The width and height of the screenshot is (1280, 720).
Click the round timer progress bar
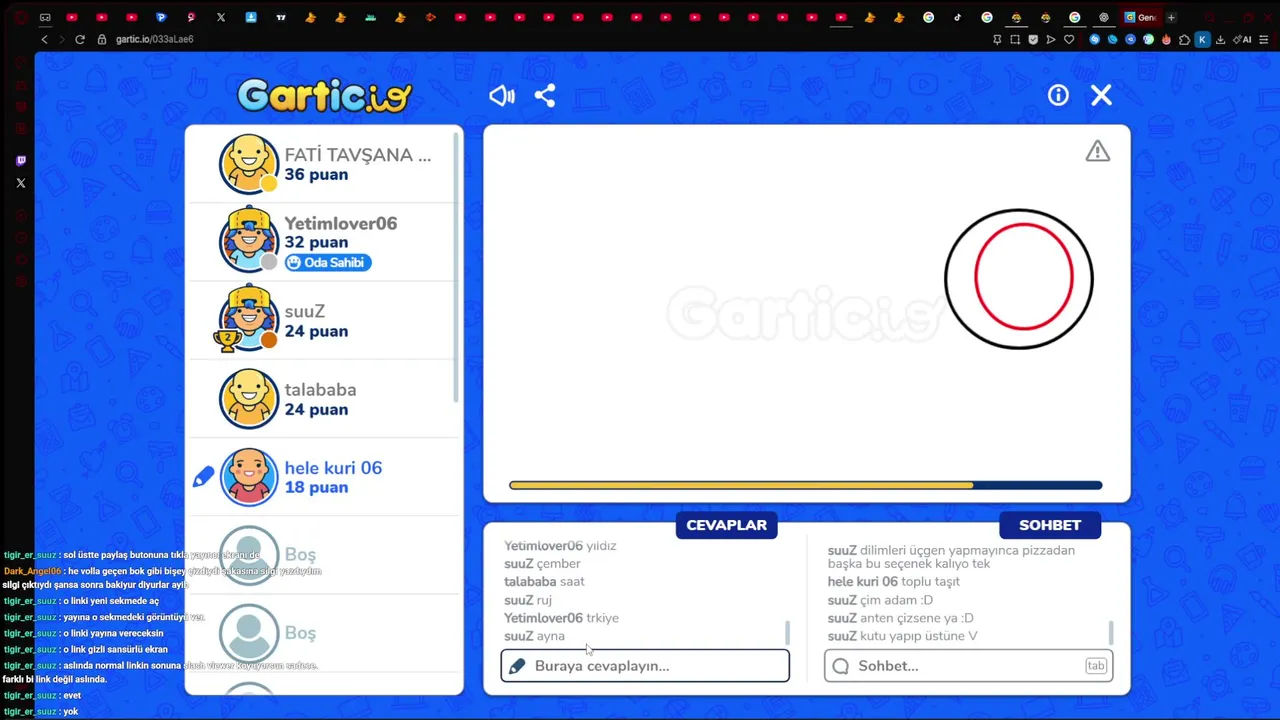coord(806,485)
